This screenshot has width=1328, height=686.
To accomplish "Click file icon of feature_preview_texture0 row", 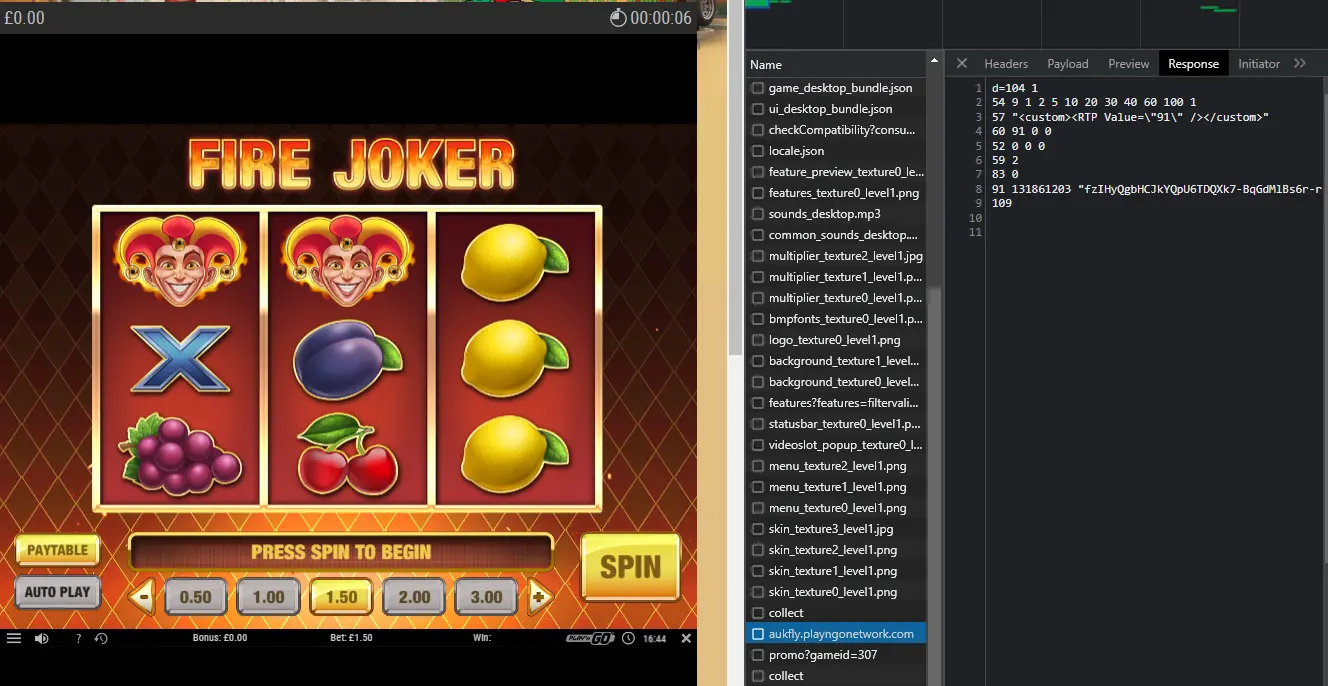I will 758,172.
